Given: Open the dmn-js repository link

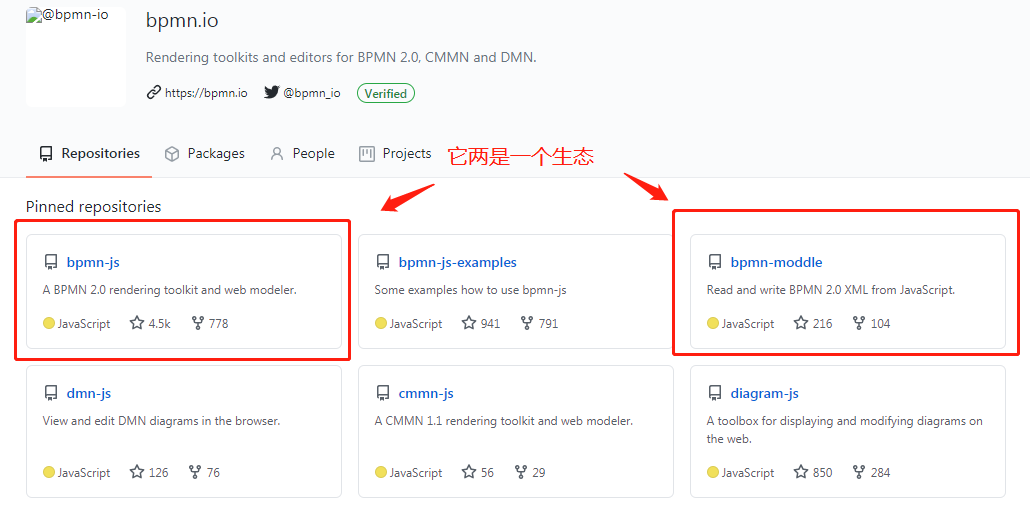Looking at the screenshot, I should (89, 393).
